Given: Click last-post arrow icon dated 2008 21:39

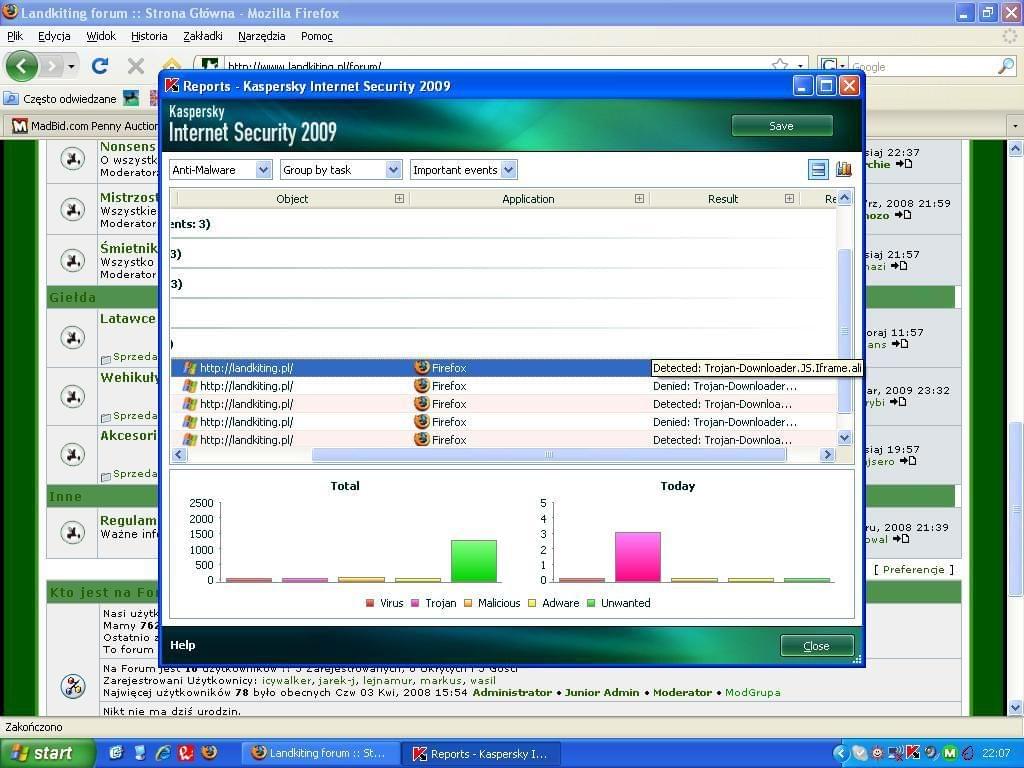Looking at the screenshot, I should point(901,539).
